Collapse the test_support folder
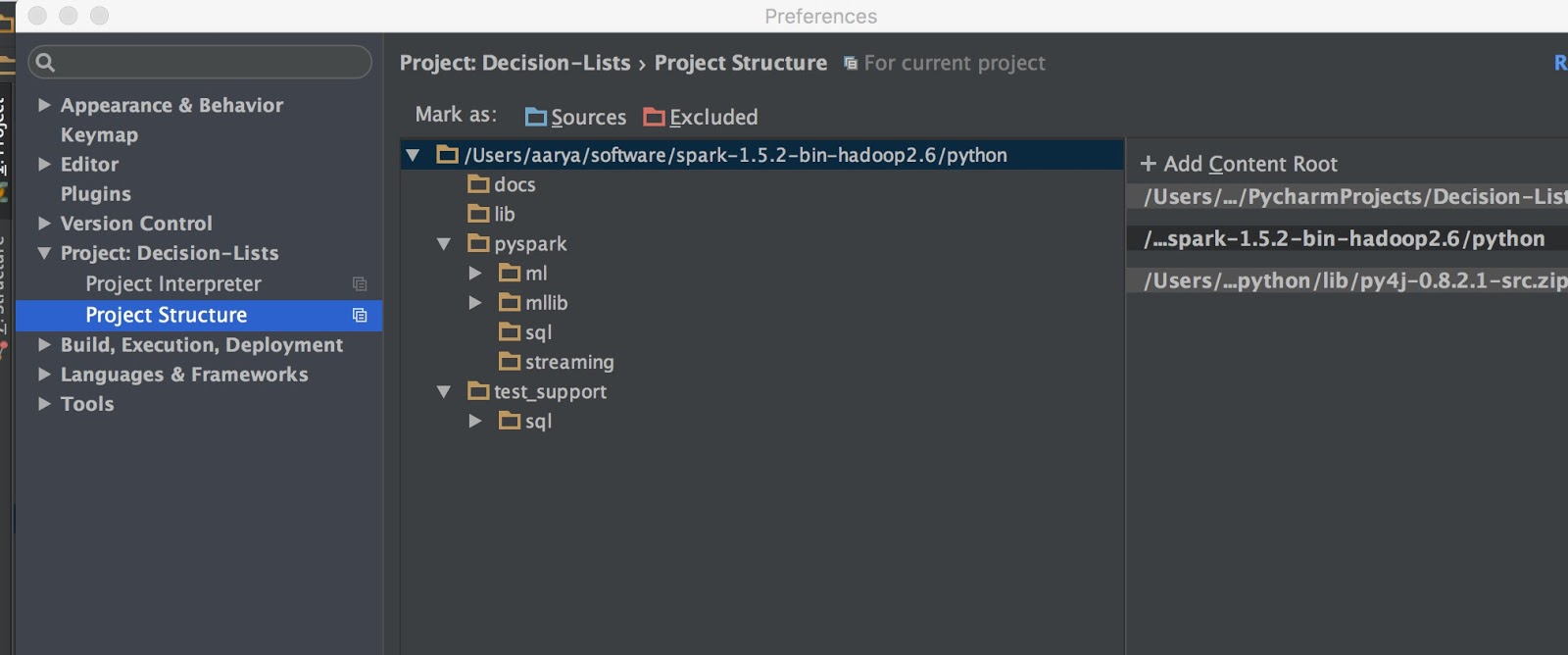This screenshot has width=1568, height=655. click(444, 392)
